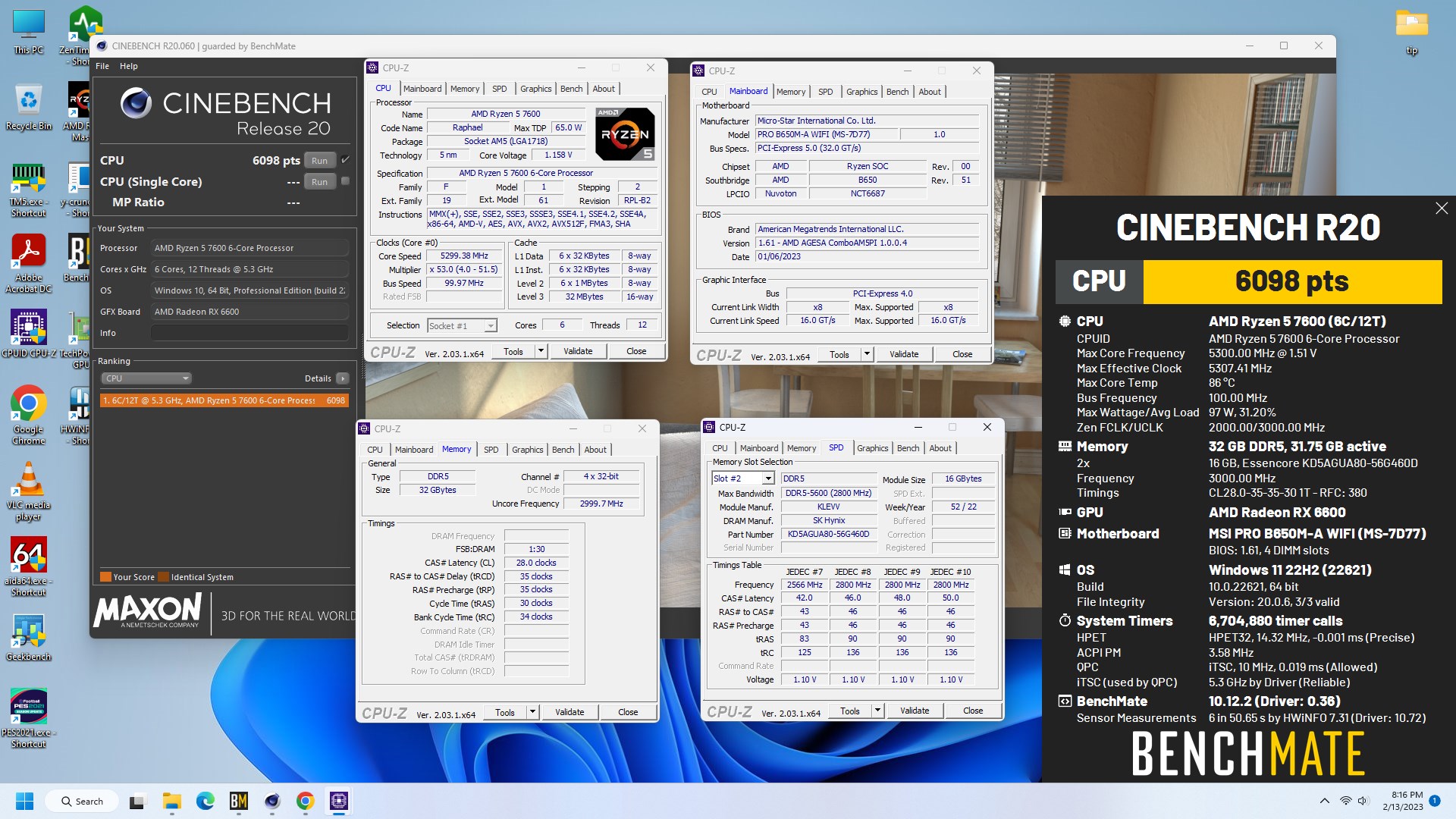Open CPUID CPU-Z desktop shortcut
Image resolution: width=1456 pixels, height=819 pixels.
point(29,334)
